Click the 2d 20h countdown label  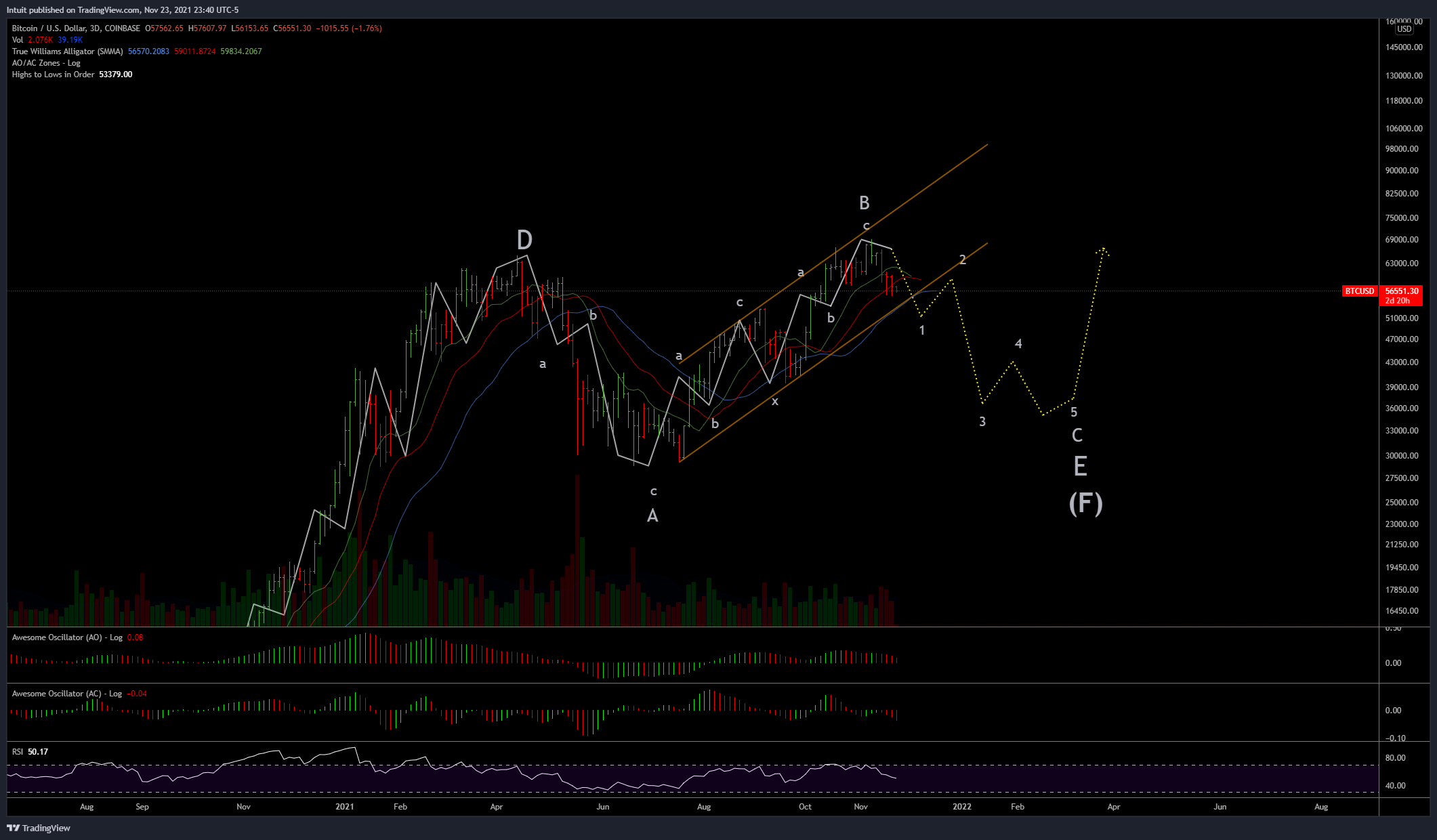1397,301
